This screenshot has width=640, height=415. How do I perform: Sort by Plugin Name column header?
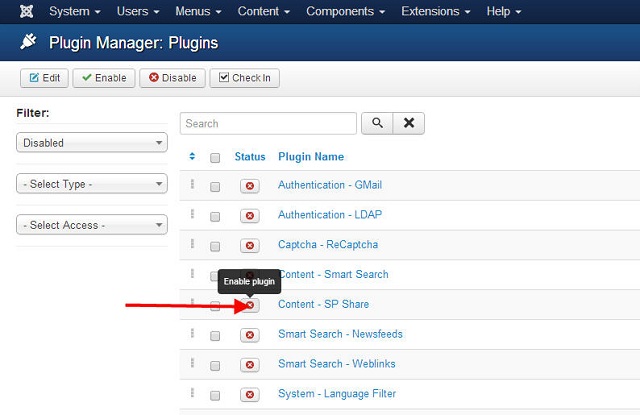[x=311, y=157]
